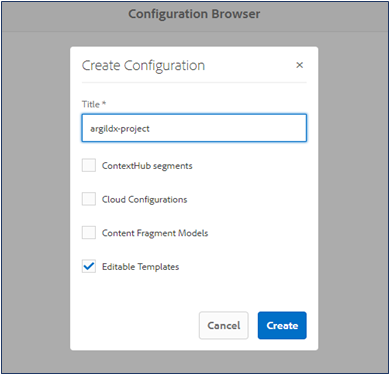This screenshot has height=376, width=390.
Task: Click the blue Create button
Action: coord(282,325)
